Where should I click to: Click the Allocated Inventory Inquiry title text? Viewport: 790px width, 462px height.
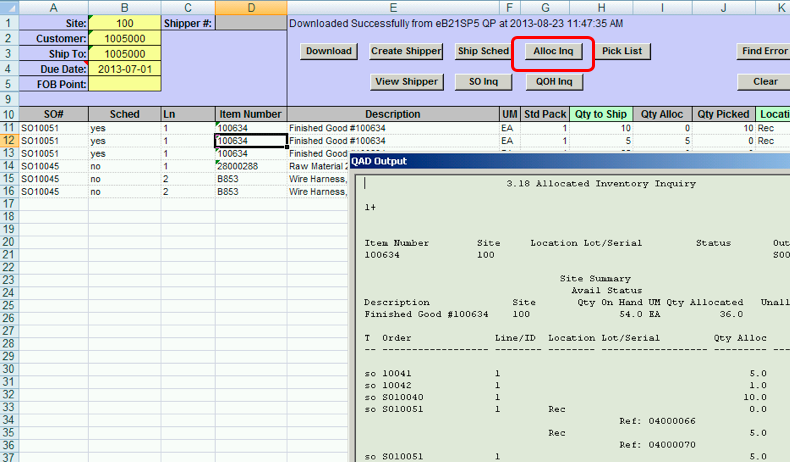tap(601, 183)
